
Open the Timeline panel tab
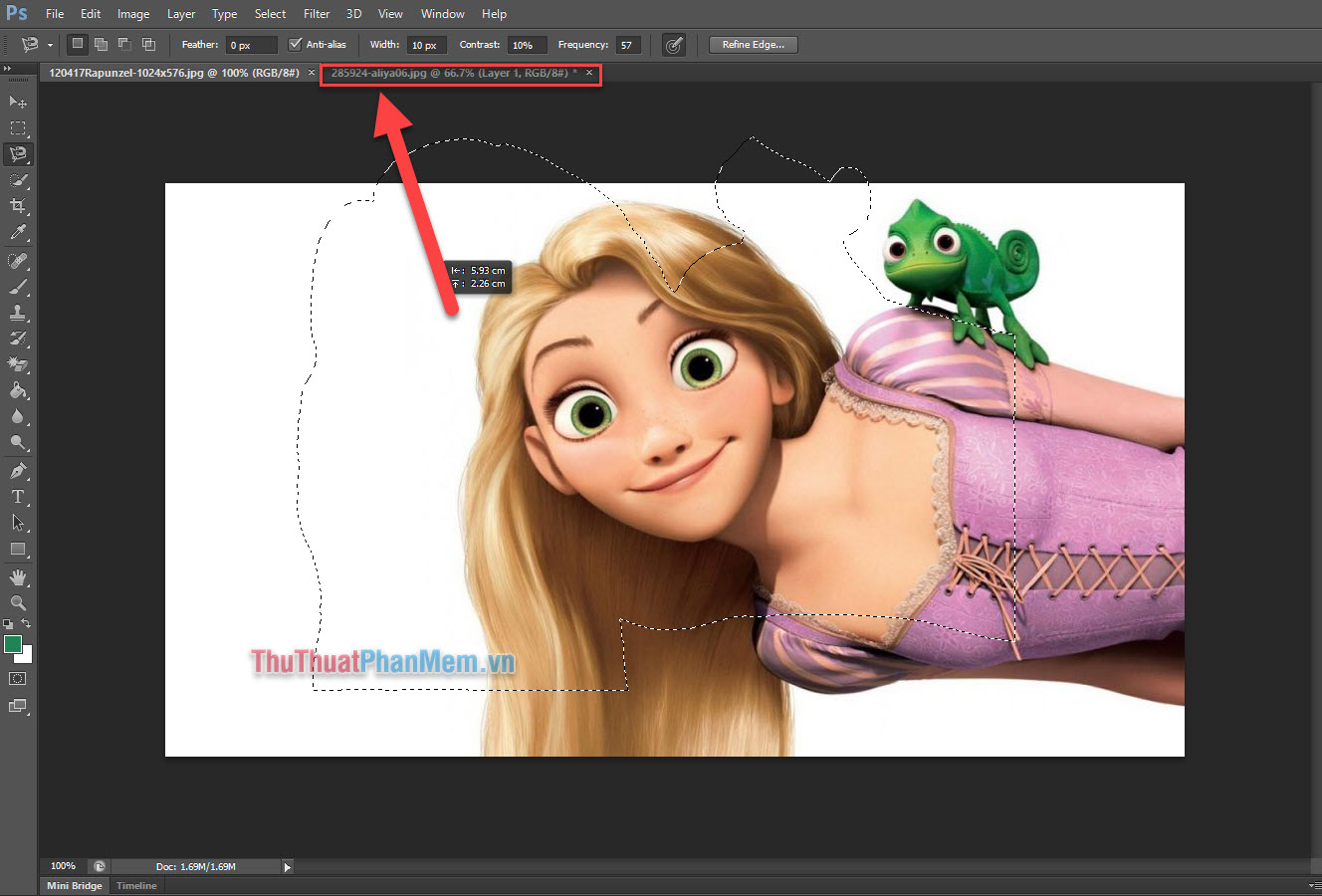(136, 885)
